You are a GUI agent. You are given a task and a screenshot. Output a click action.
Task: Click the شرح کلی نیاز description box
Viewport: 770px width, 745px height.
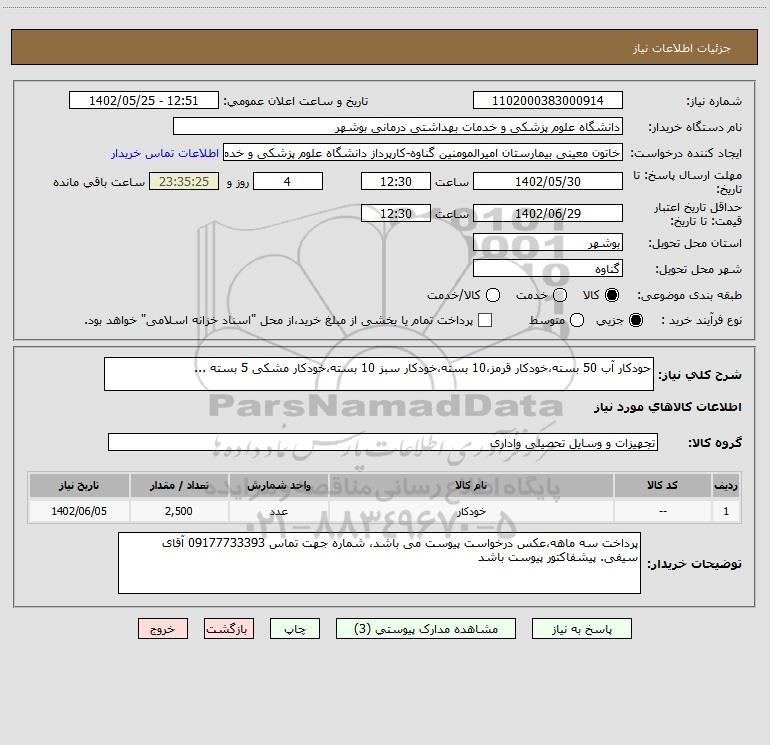point(378,376)
